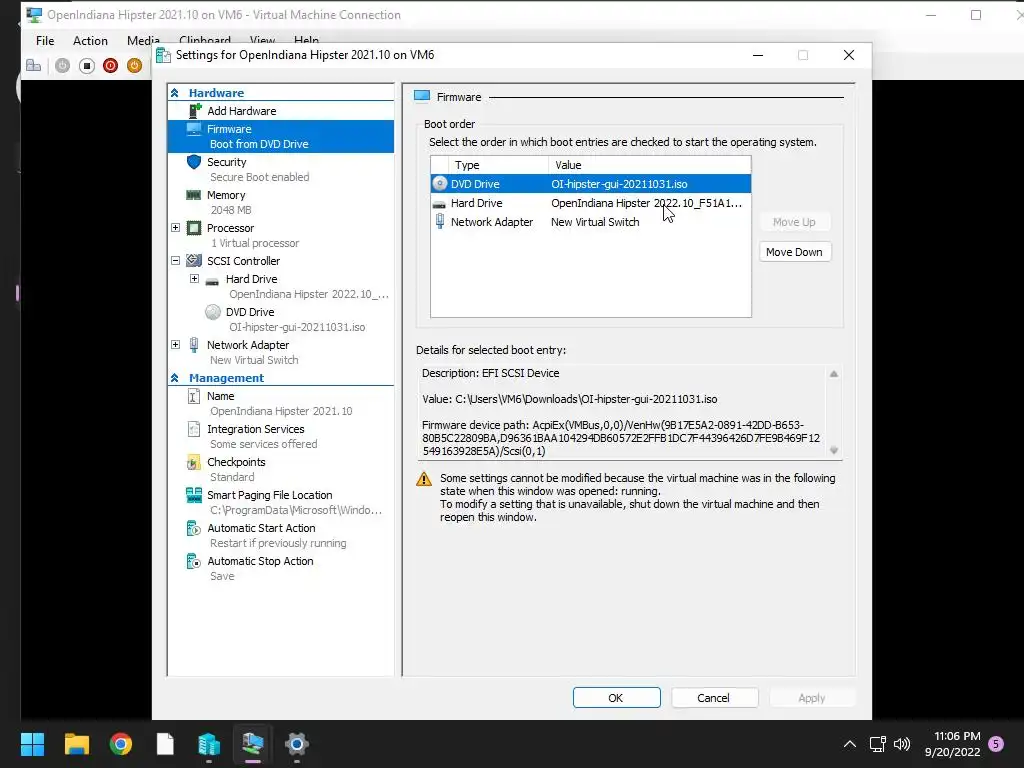Click the taskbar clock showing 11:06 PM
This screenshot has height=768, width=1024.
point(953,744)
